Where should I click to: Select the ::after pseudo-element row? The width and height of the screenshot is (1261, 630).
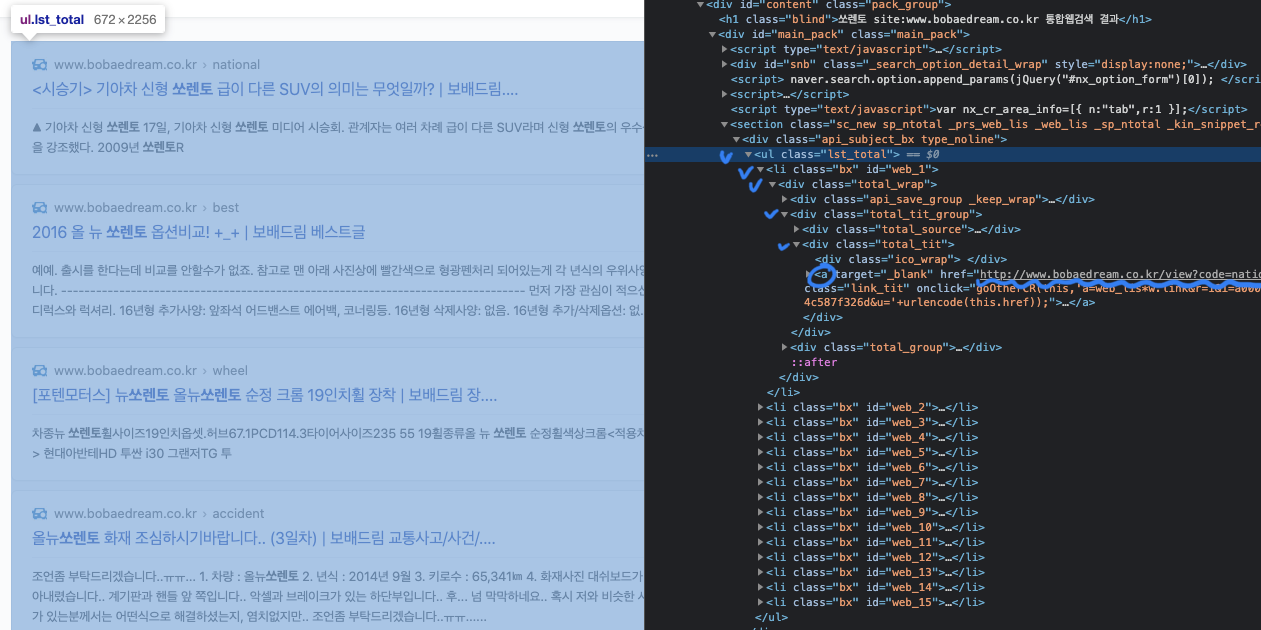point(814,362)
